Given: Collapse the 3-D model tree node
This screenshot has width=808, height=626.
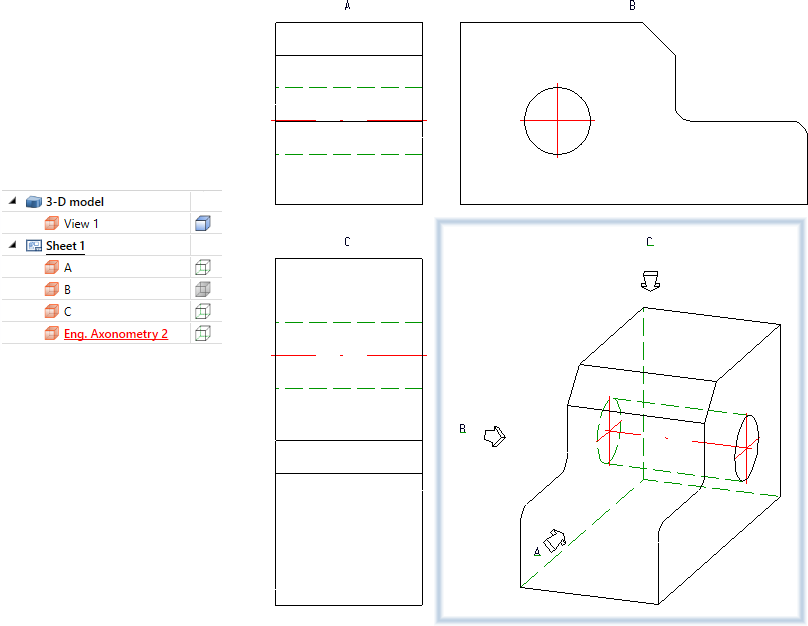Looking at the screenshot, I should pos(12,201).
